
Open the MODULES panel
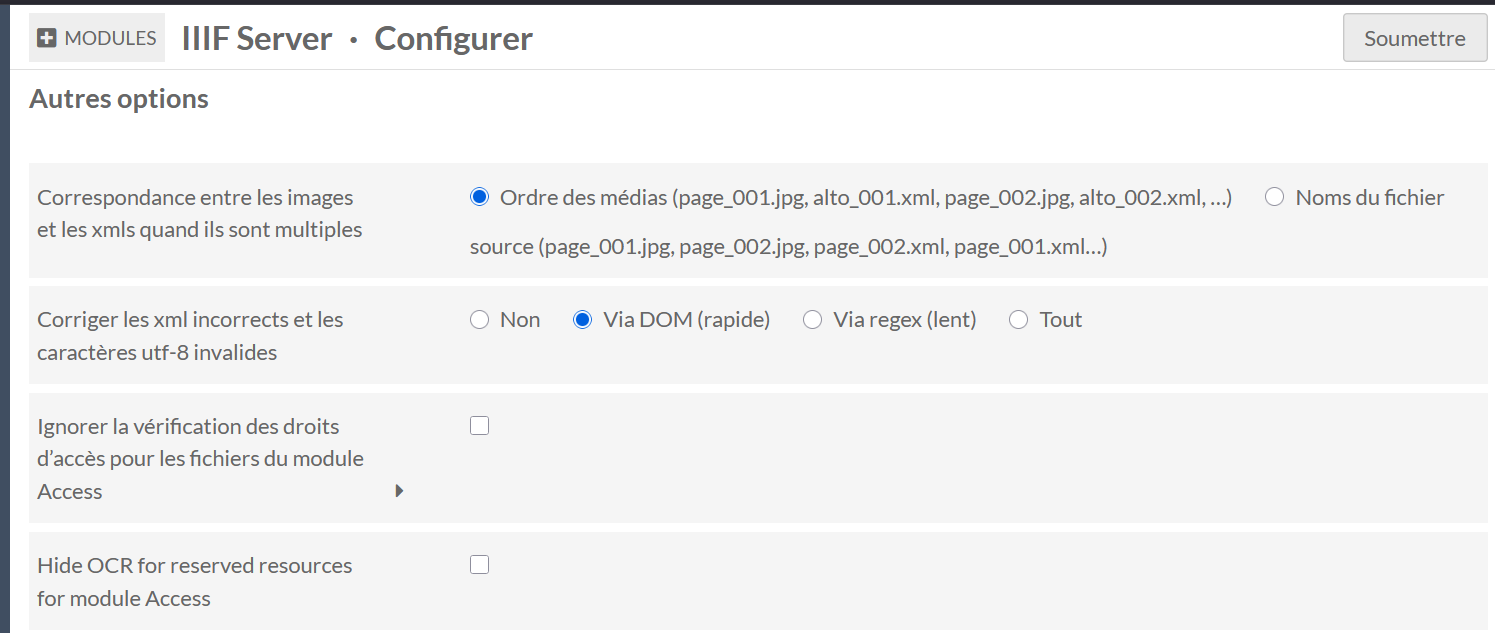pos(95,37)
